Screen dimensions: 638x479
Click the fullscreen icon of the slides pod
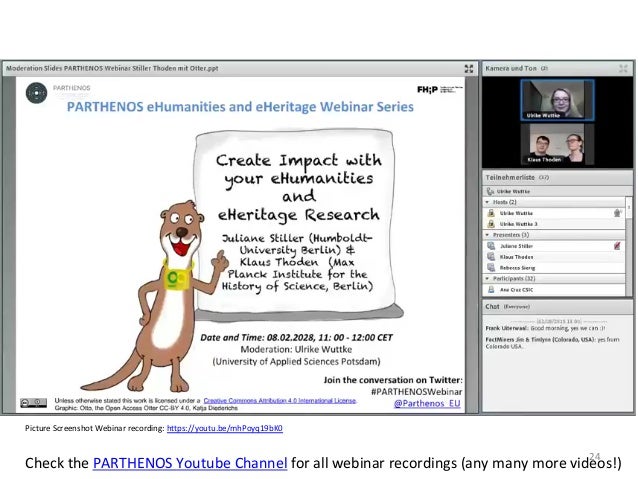[x=469, y=68]
